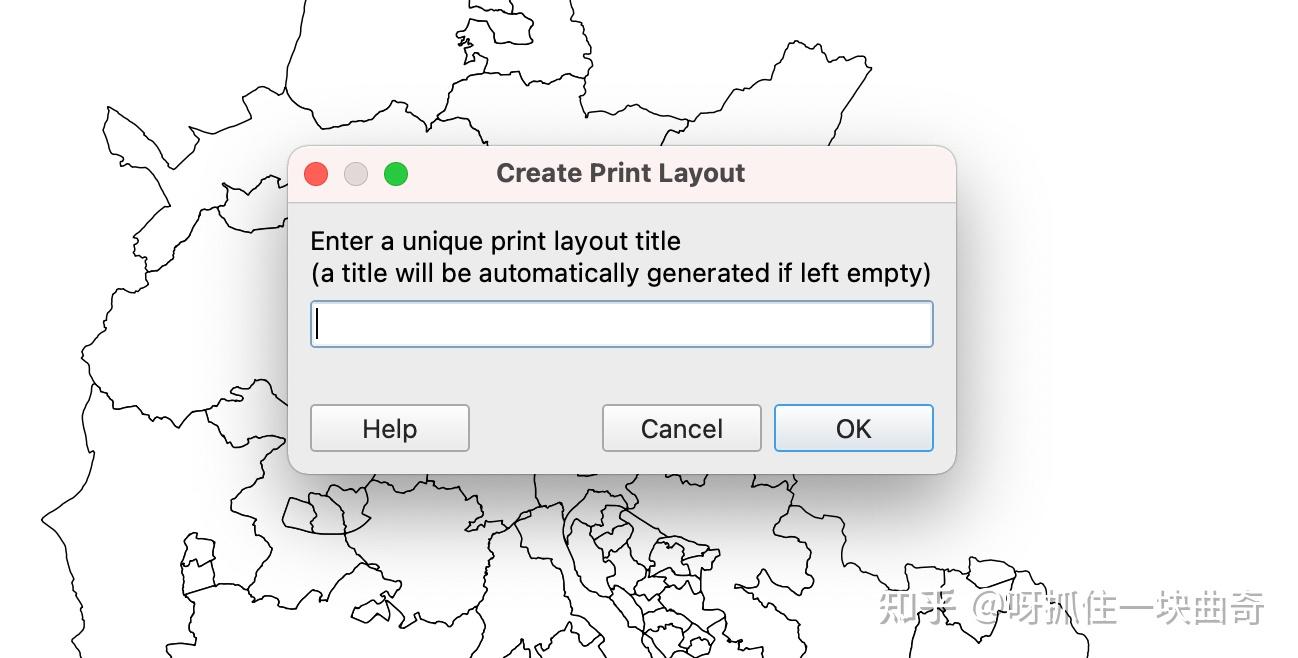Click the 'Enter a unique print layout title' label
Image resolution: width=1298 pixels, height=658 pixels.
click(x=495, y=241)
